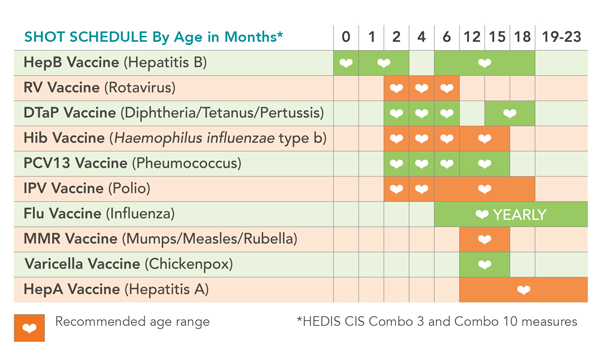
Task: Click the 19-23 months column header
Action: pyautogui.click(x=561, y=37)
